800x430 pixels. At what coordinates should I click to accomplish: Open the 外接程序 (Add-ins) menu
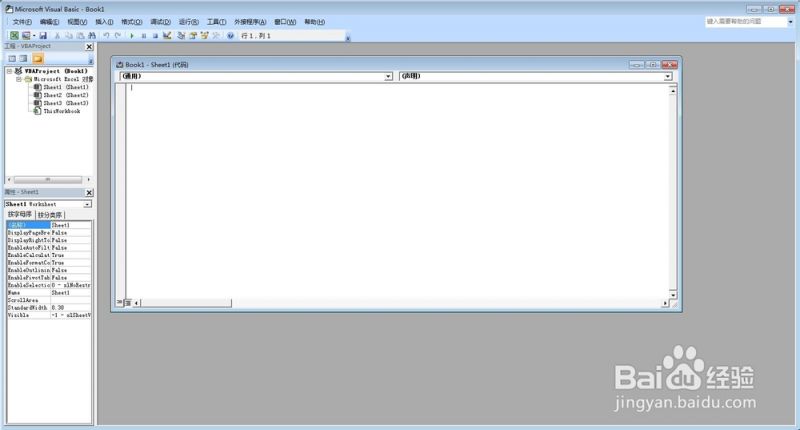coord(250,22)
